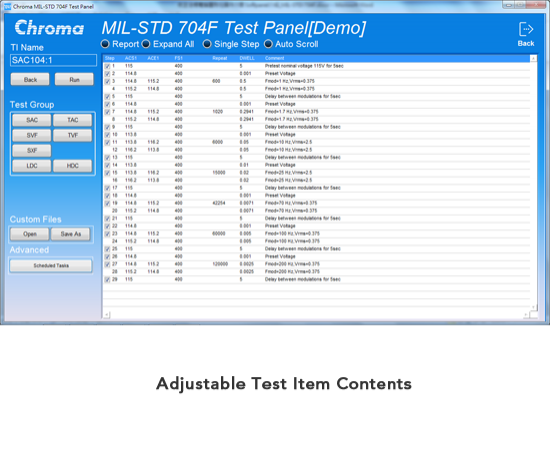Click dwell value 0.0071 in step 19

pos(247,203)
